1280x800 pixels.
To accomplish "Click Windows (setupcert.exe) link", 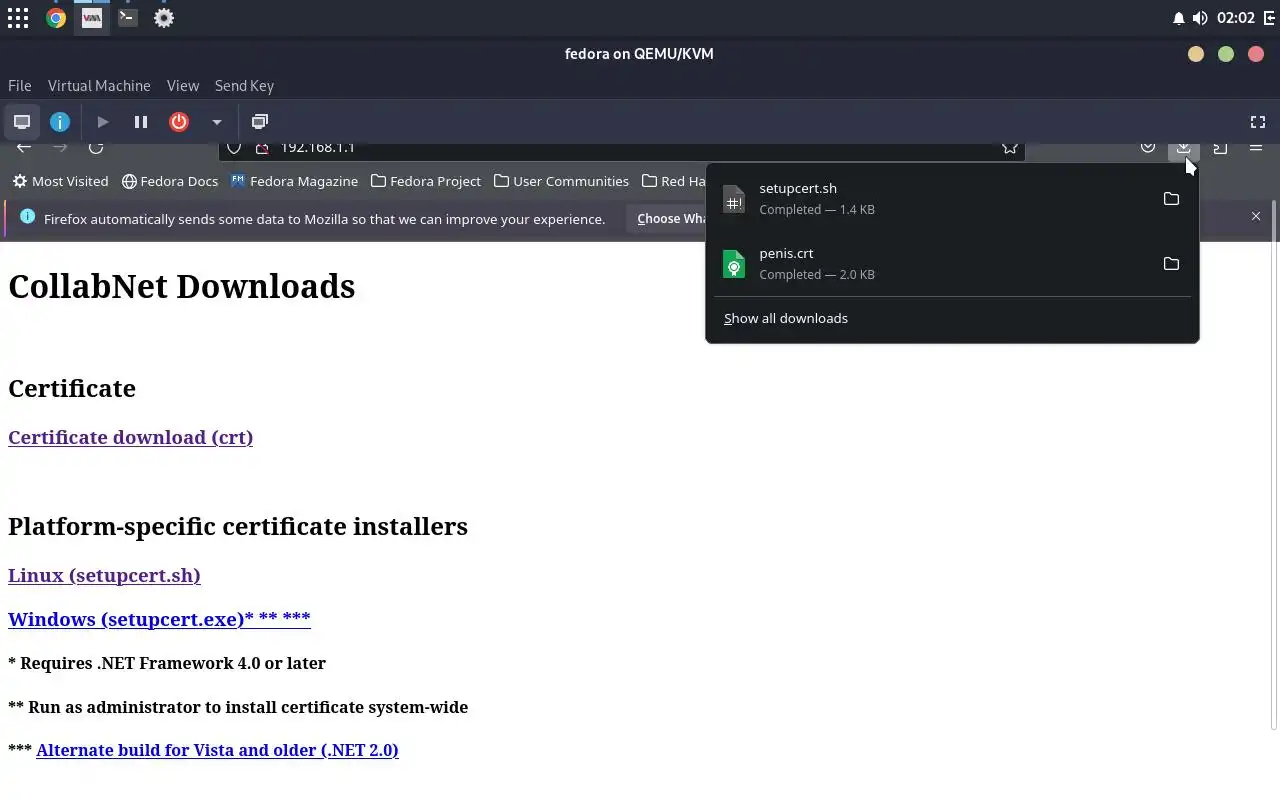I will [159, 619].
